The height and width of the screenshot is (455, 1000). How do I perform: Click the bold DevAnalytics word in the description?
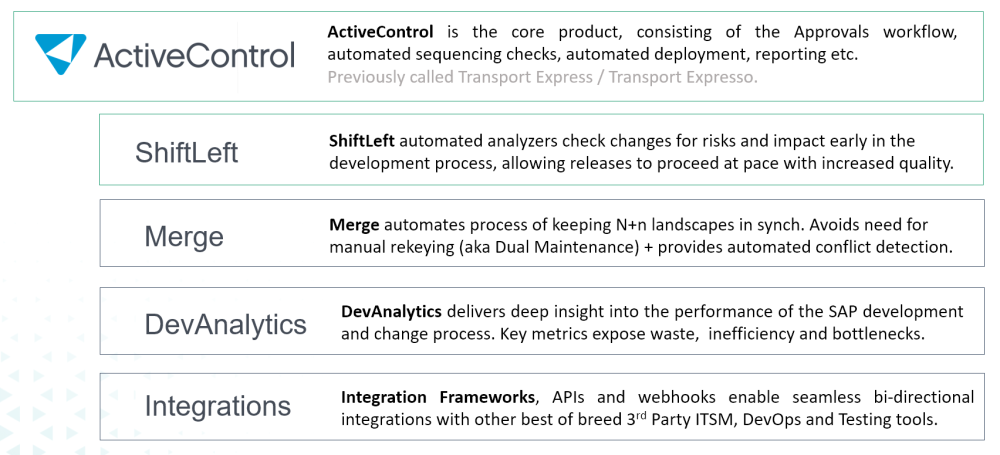tap(391, 311)
